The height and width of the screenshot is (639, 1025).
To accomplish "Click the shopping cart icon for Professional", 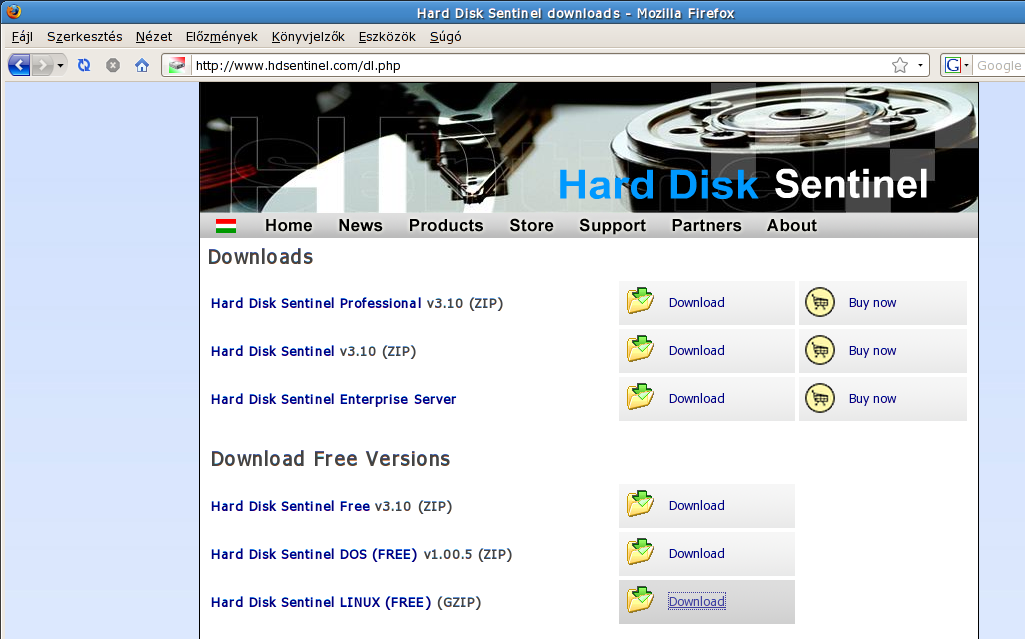I will 820,302.
